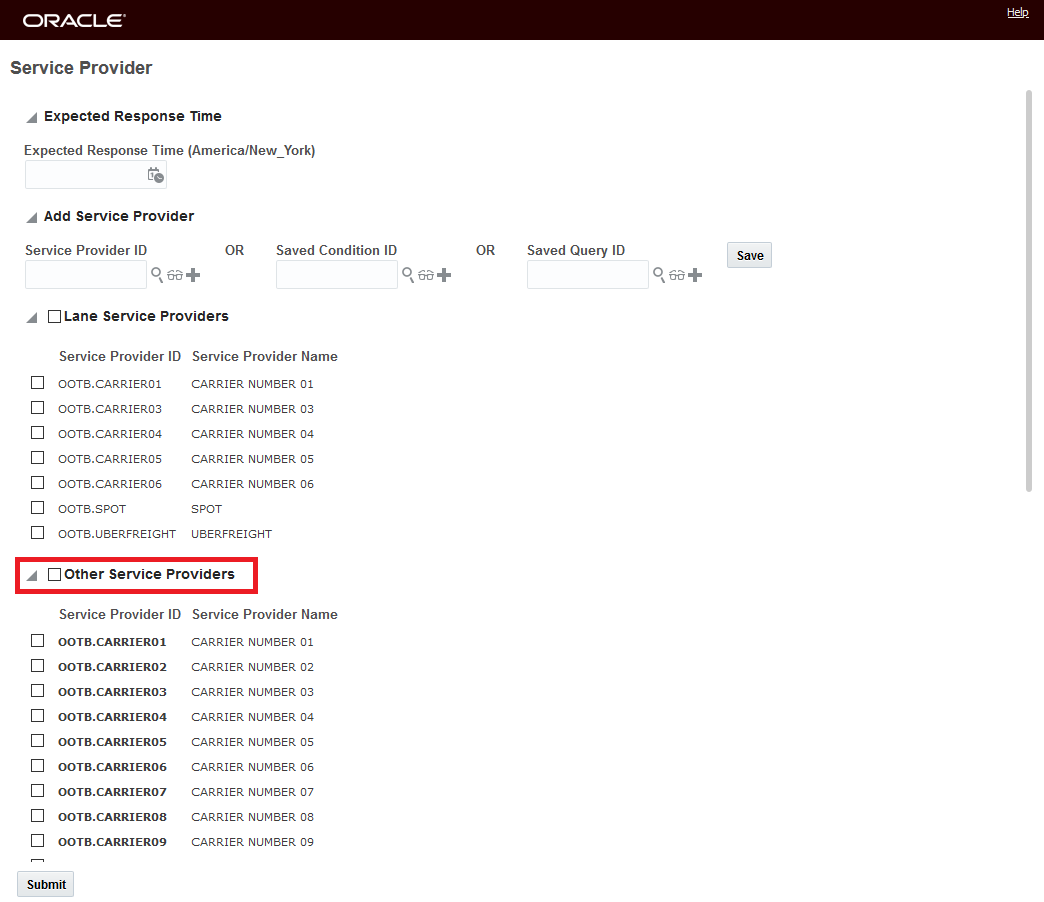Image resolution: width=1044 pixels, height=902 pixels.
Task: Check the Other Service Providers select-all checkbox
Action: [x=55, y=574]
